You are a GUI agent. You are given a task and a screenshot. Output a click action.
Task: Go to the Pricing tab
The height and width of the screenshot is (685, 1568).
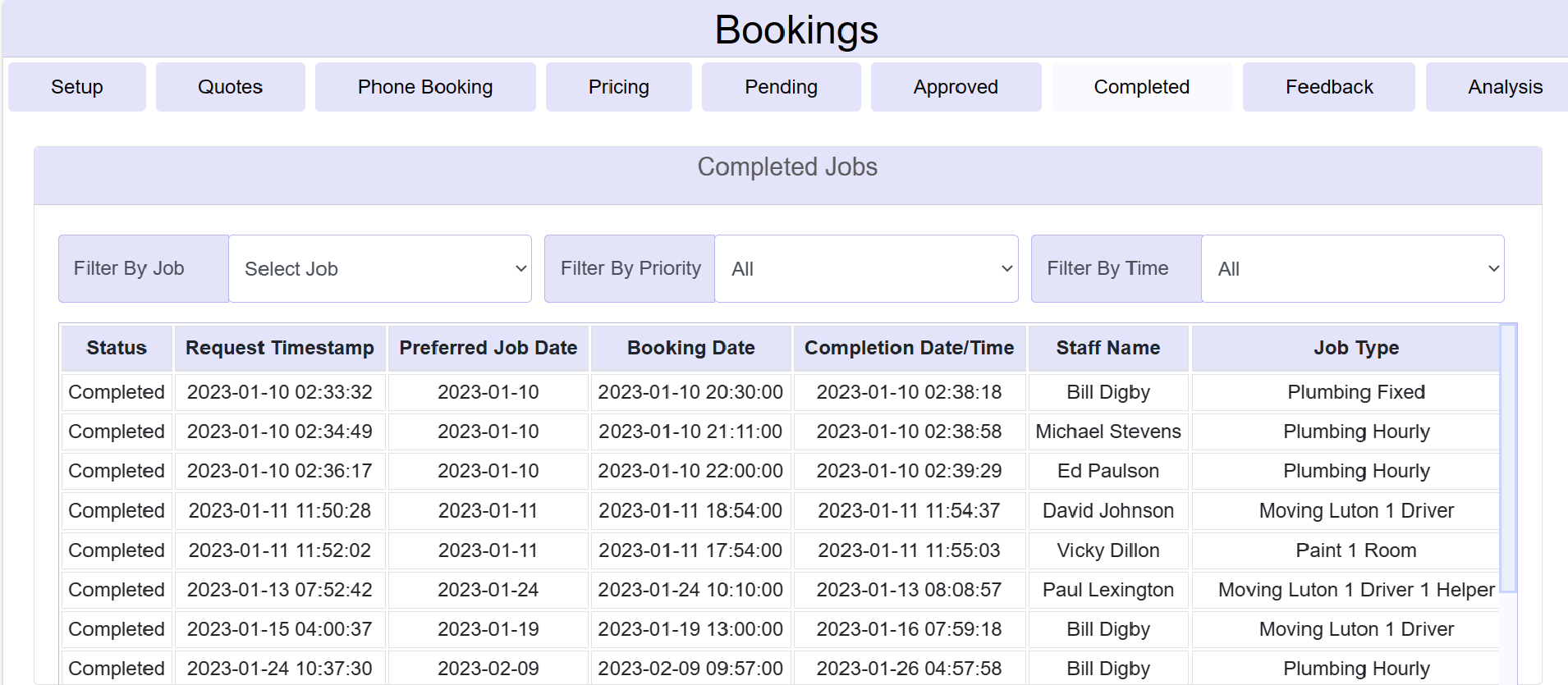coord(619,87)
